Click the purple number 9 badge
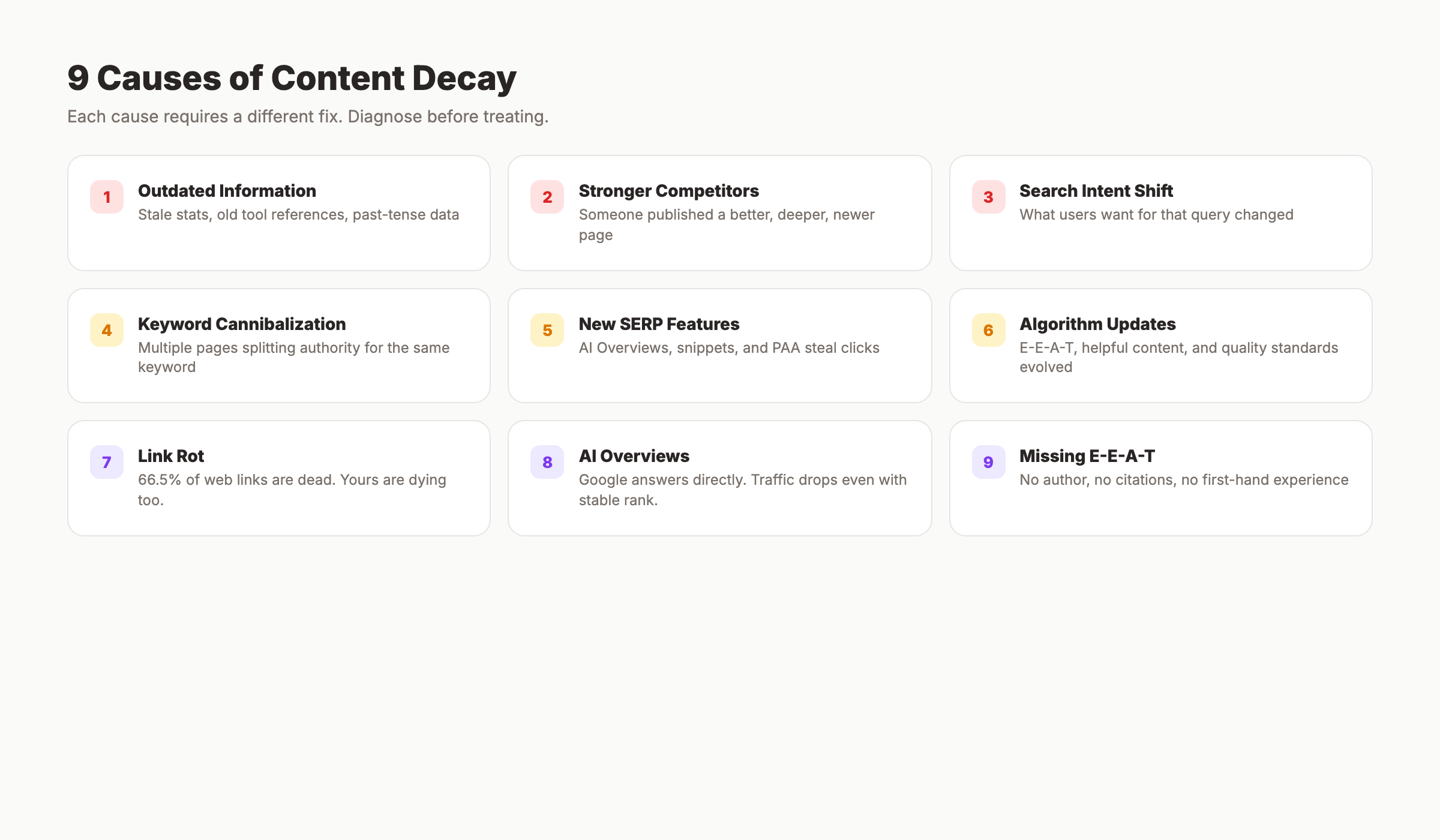1440x840 pixels. click(x=988, y=462)
